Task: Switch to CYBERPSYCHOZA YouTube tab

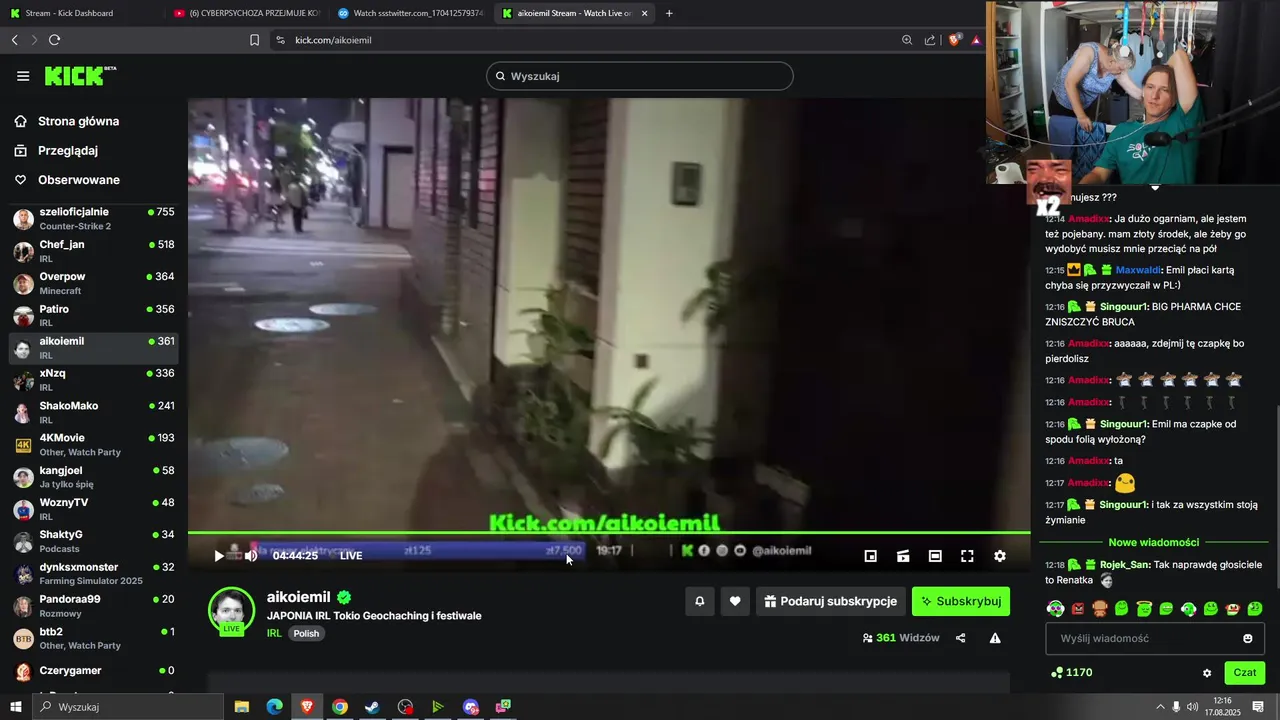Action: click(244, 13)
